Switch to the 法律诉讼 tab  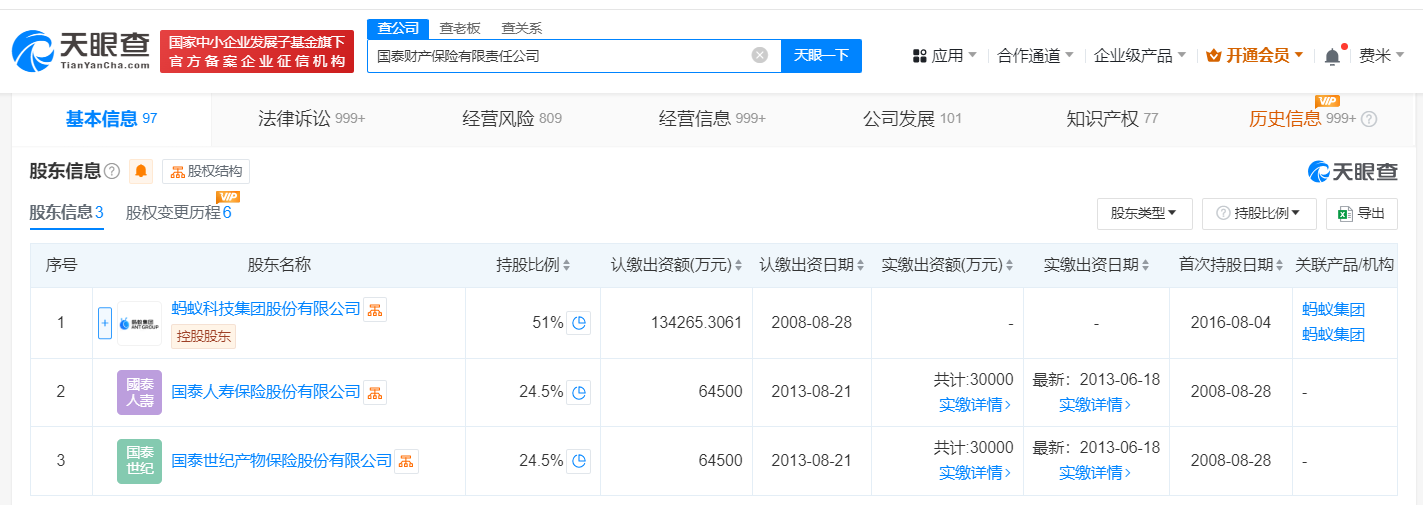coord(311,119)
